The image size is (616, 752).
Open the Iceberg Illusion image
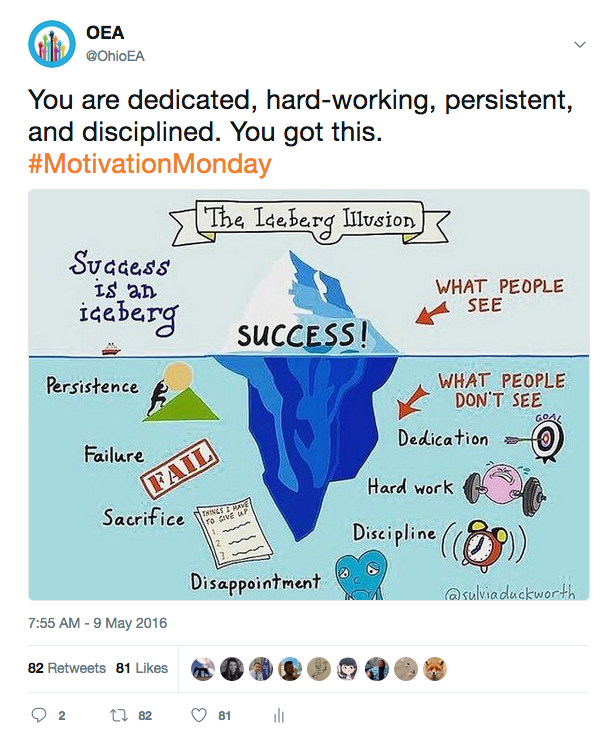(308, 395)
